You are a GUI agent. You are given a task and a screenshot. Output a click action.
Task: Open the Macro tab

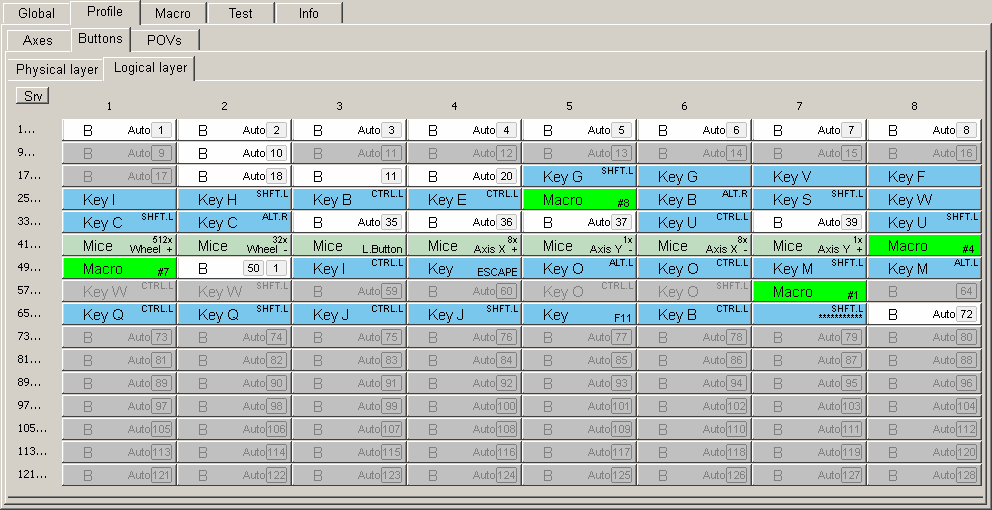point(172,13)
